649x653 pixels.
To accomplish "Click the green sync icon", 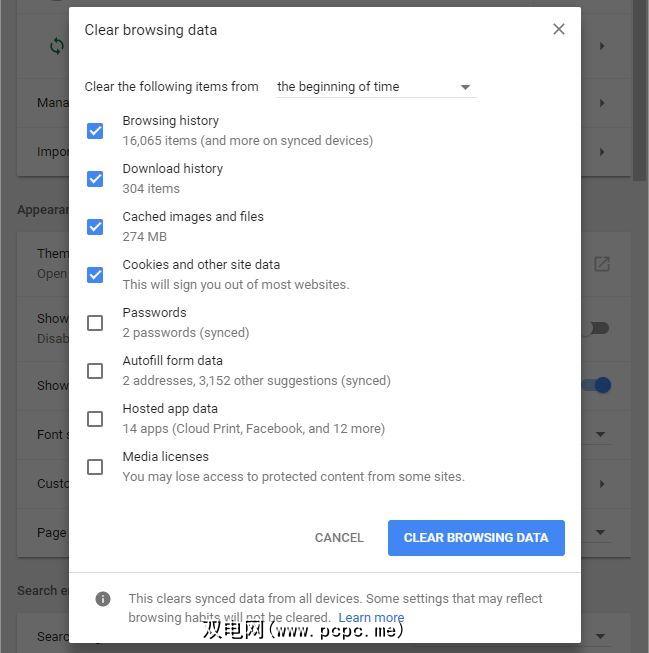I will coord(57,45).
